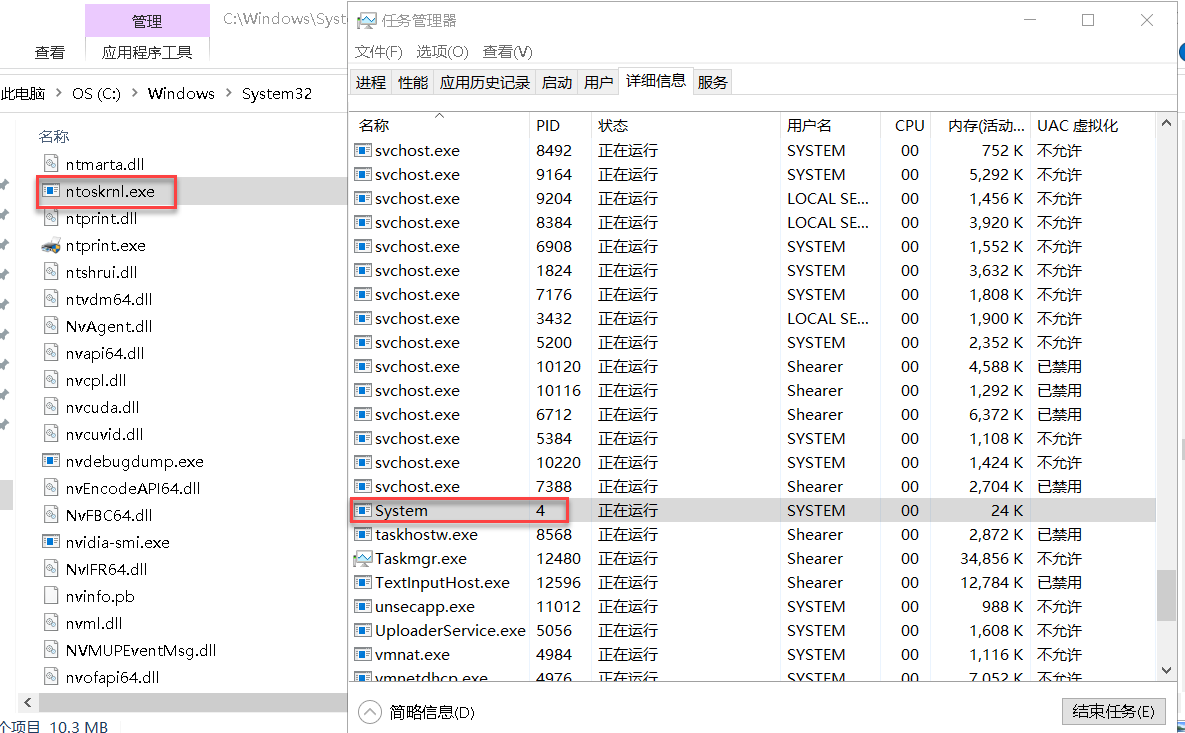Open the breadcrumb arrow after Windows

227,92
